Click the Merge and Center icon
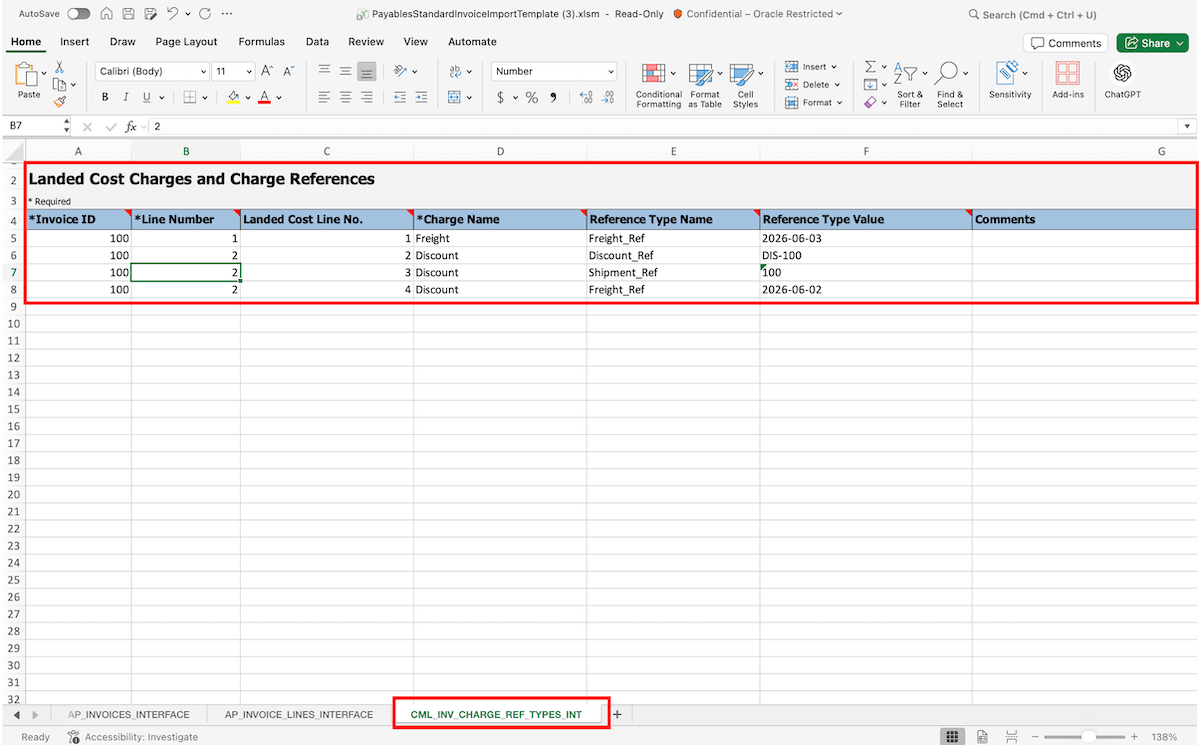The image size is (1200, 745). (455, 97)
